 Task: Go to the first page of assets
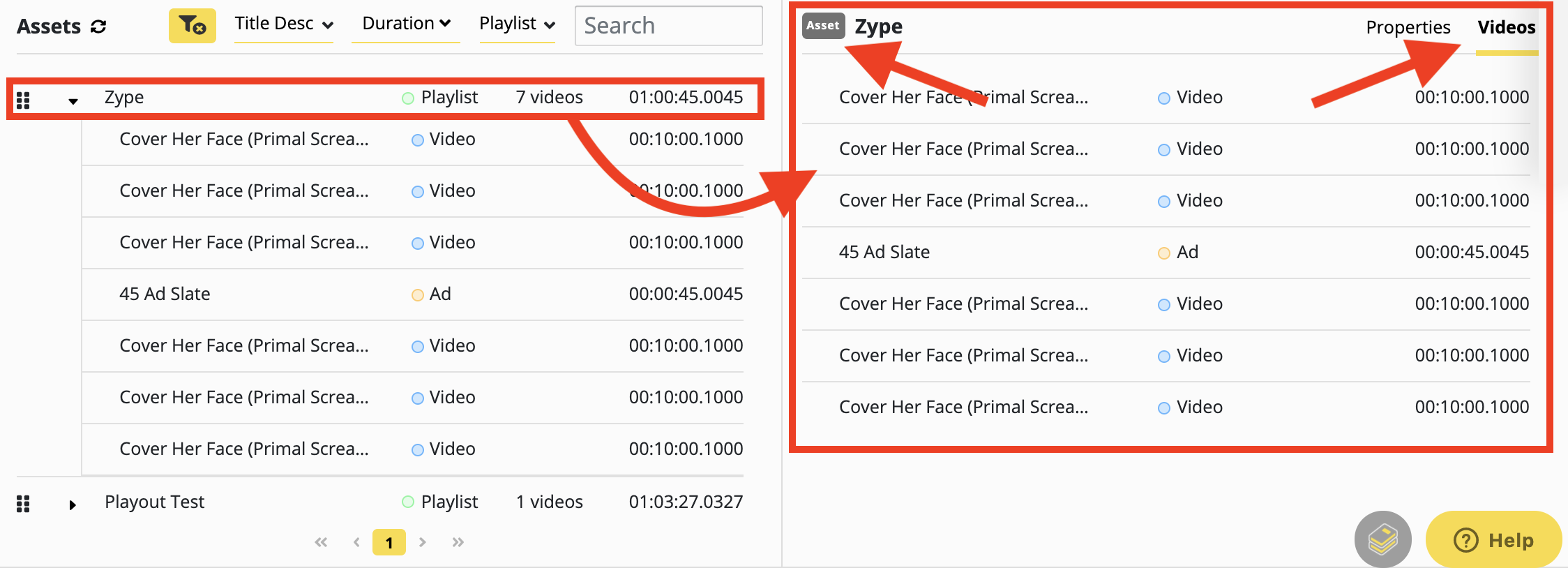(x=321, y=542)
